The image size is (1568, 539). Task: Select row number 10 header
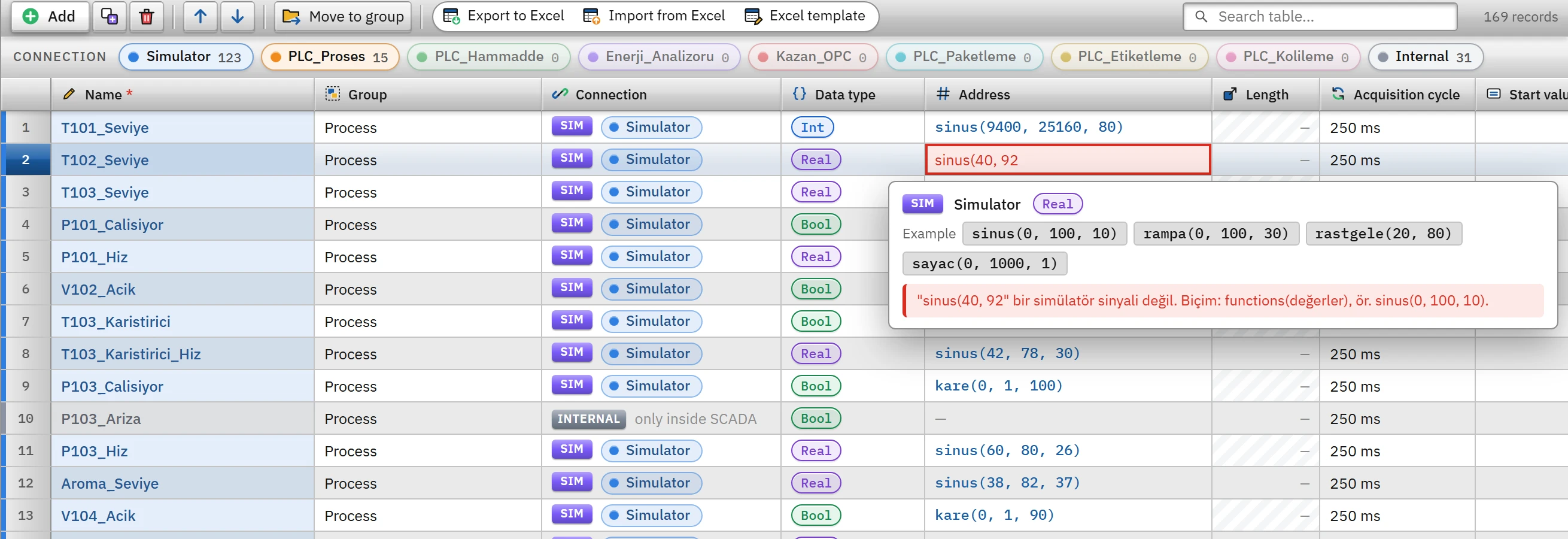click(x=26, y=419)
